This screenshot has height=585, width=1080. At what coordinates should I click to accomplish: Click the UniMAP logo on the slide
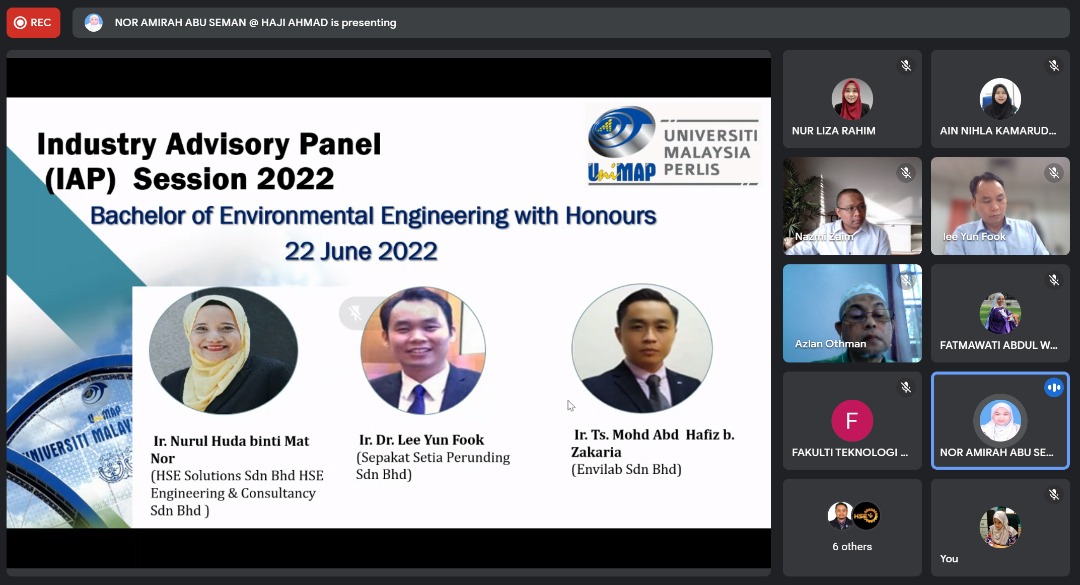(x=673, y=144)
